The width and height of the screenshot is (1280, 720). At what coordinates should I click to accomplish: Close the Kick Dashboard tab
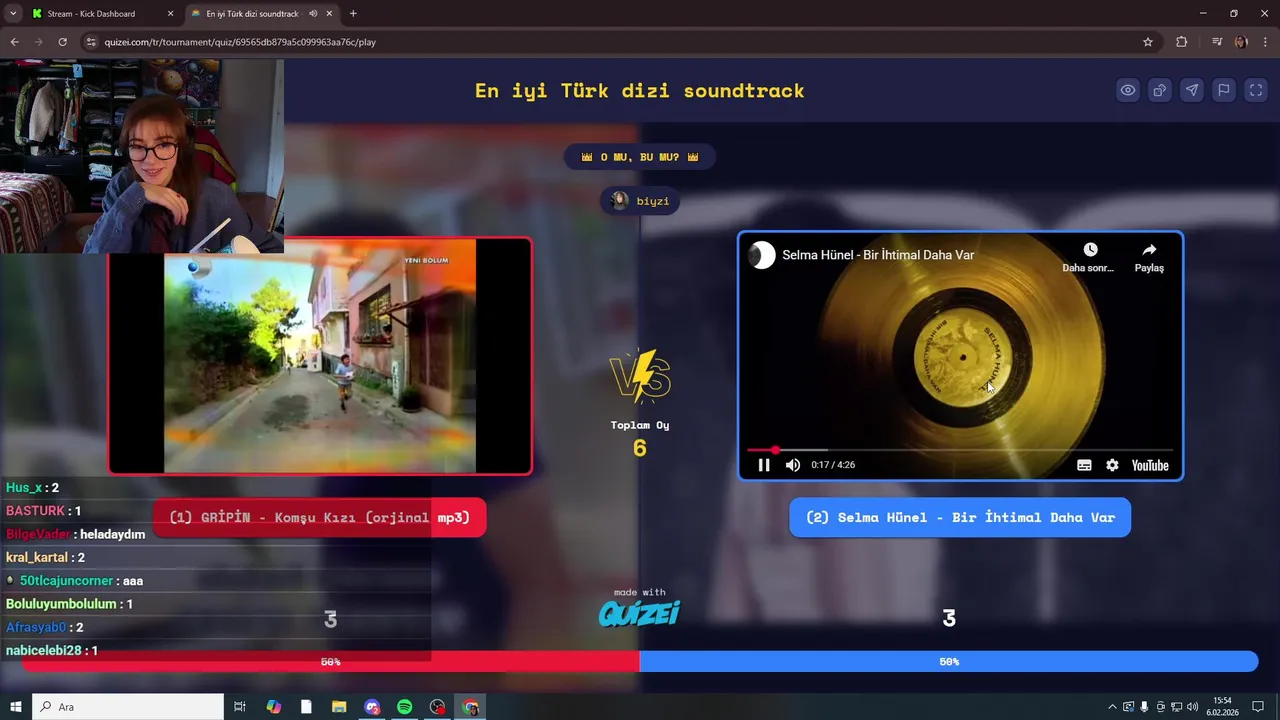pos(170,14)
